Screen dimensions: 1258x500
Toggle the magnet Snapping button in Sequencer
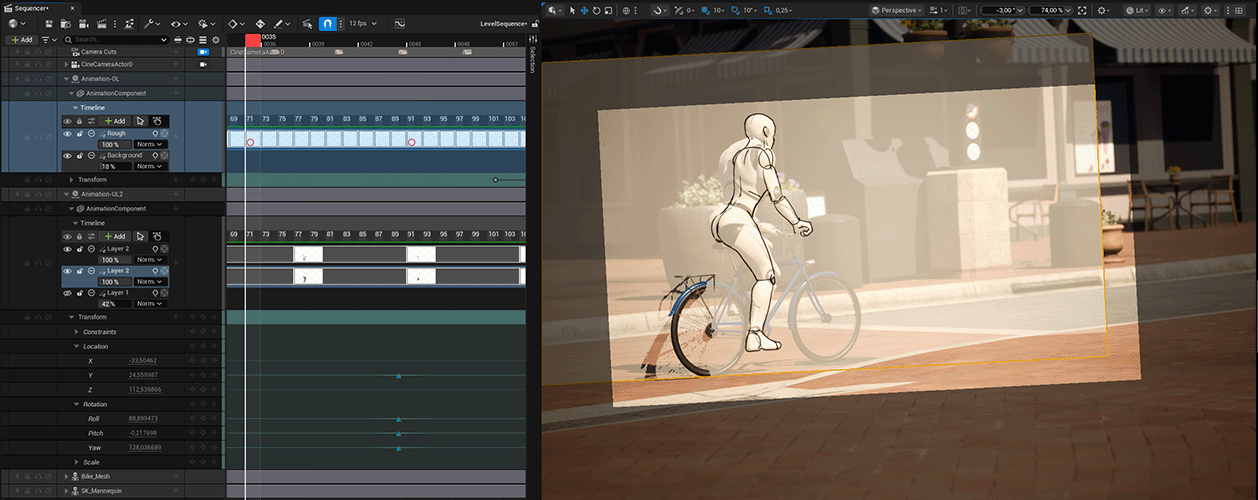[327, 22]
